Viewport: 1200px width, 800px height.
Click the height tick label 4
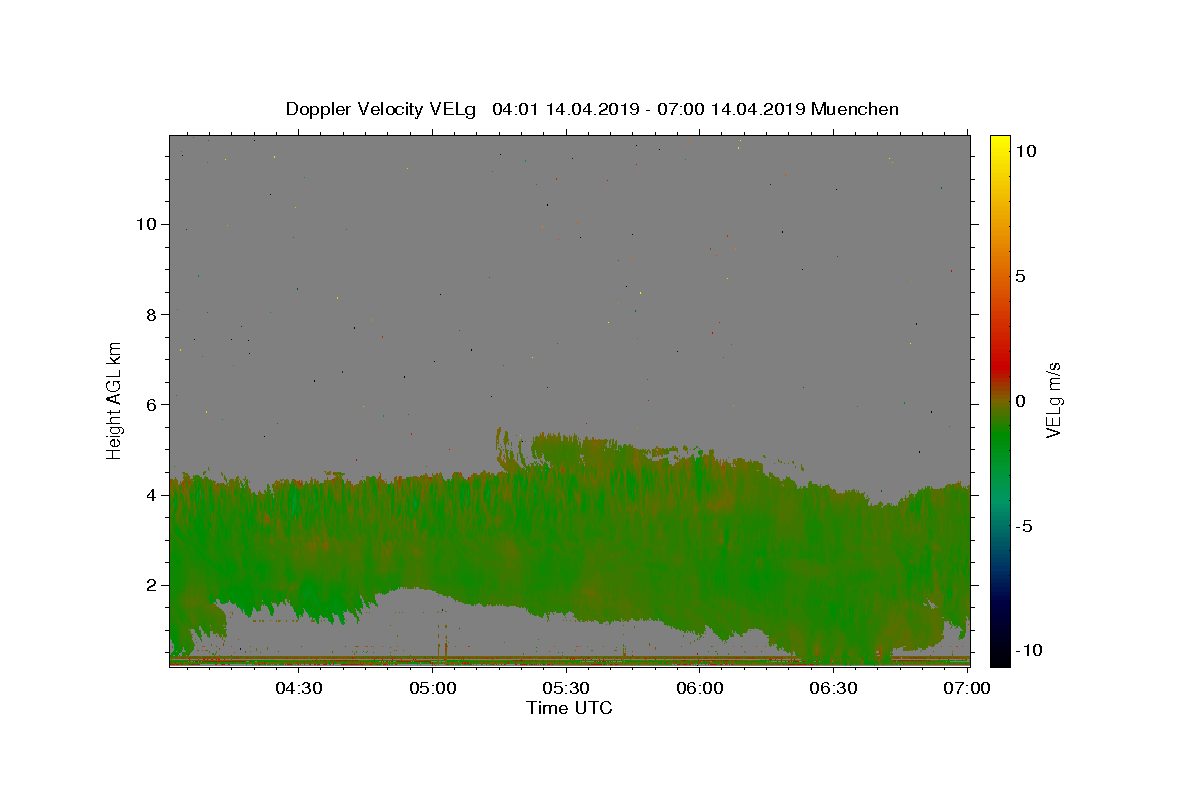(x=151, y=495)
